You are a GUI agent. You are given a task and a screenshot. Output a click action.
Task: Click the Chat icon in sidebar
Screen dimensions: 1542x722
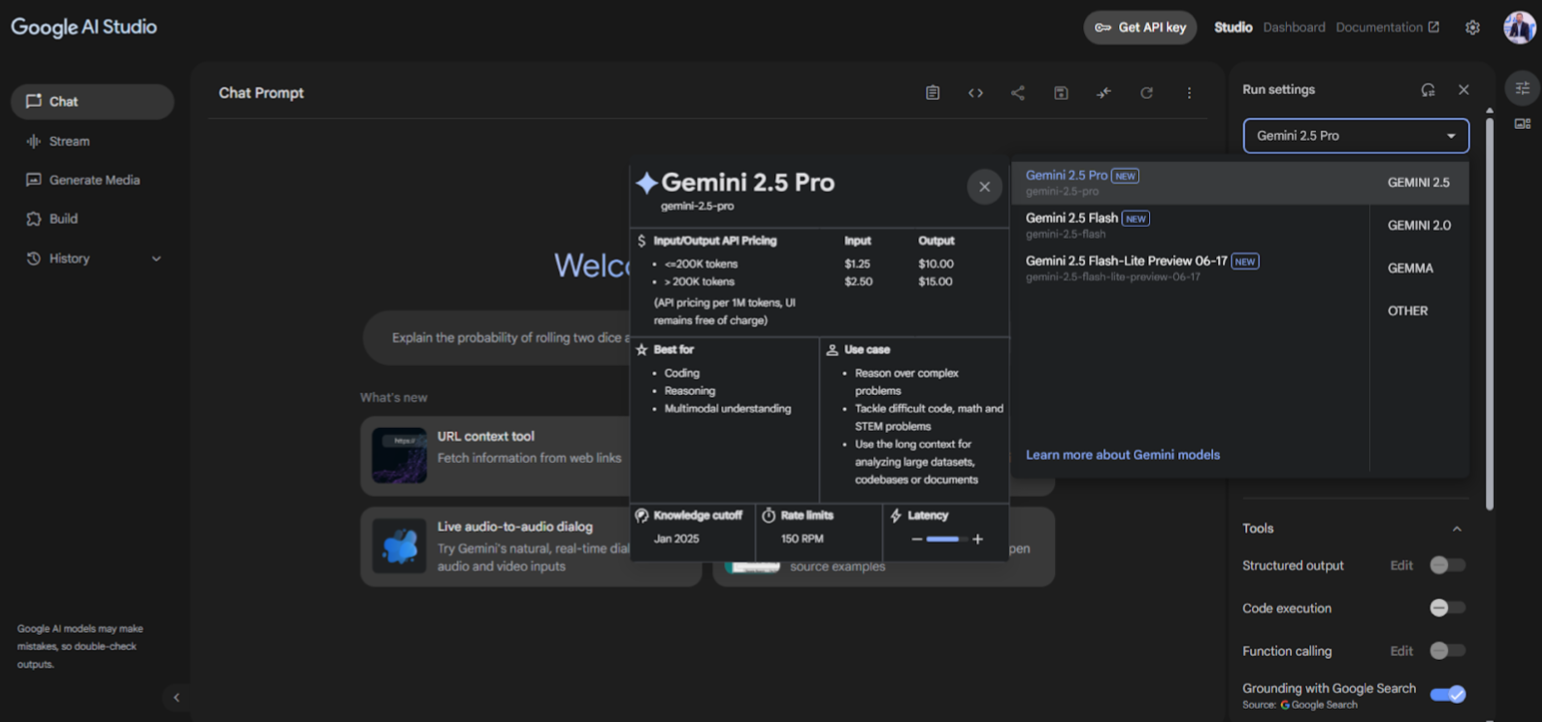[34, 101]
